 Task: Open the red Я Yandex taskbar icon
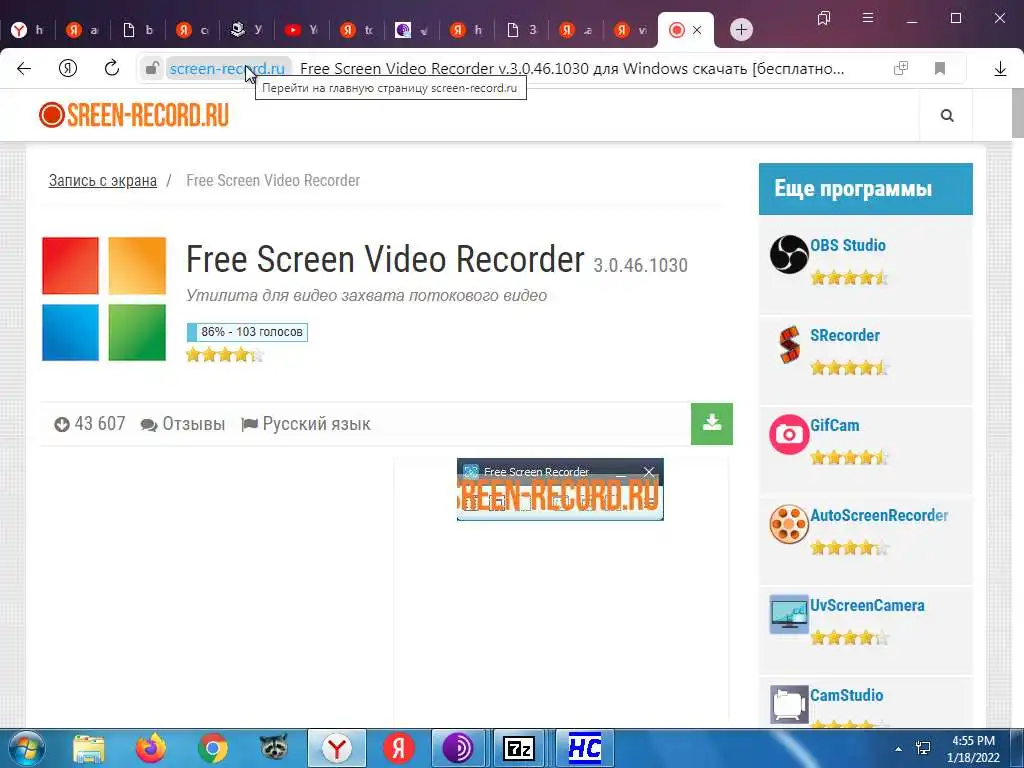(398, 748)
